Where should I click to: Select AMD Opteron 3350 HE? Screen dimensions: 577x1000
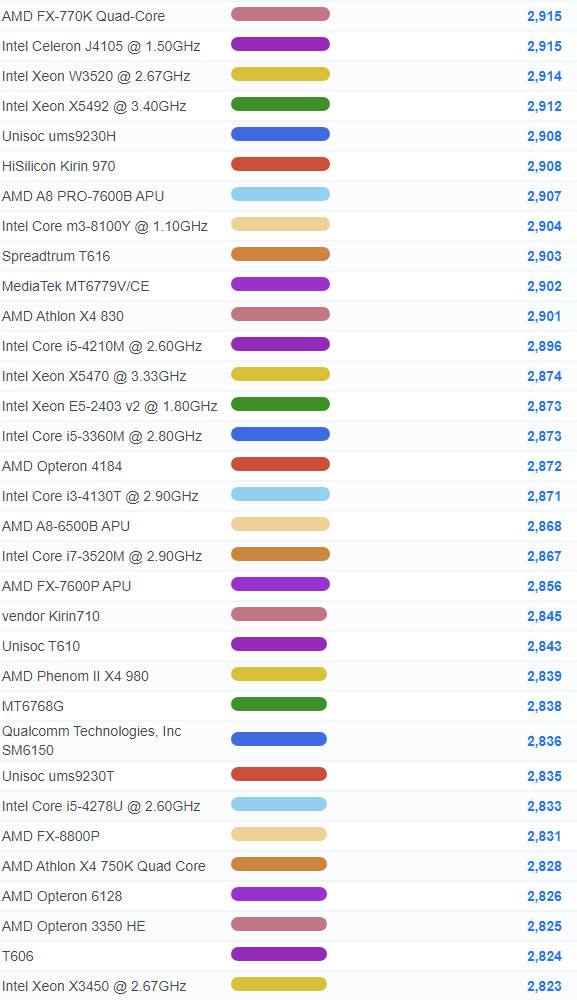coord(73,925)
